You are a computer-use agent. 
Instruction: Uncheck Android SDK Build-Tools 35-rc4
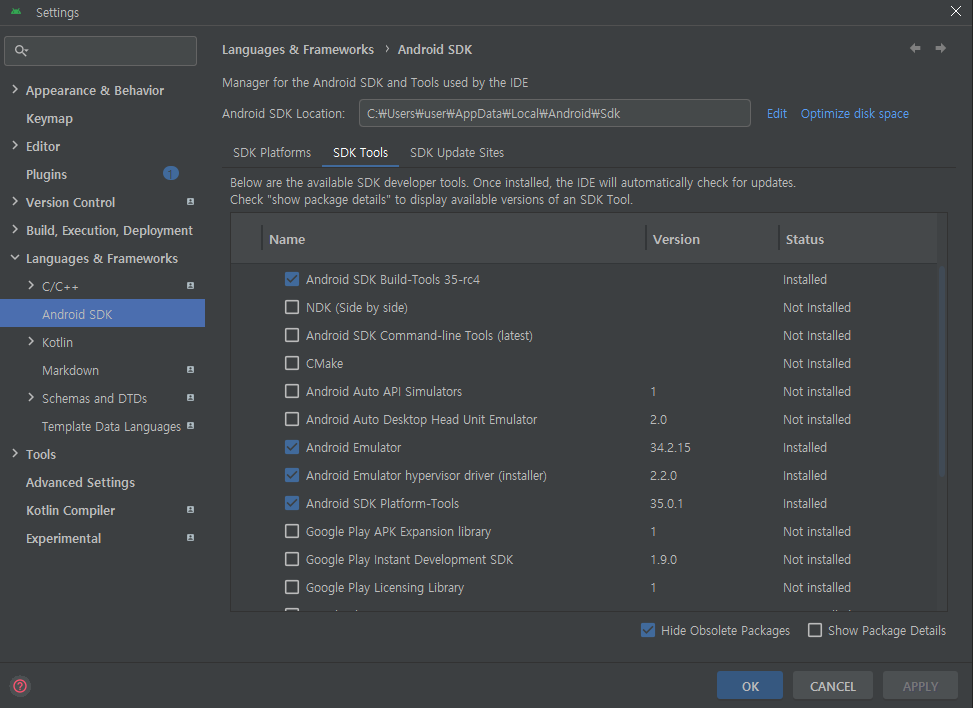click(292, 279)
